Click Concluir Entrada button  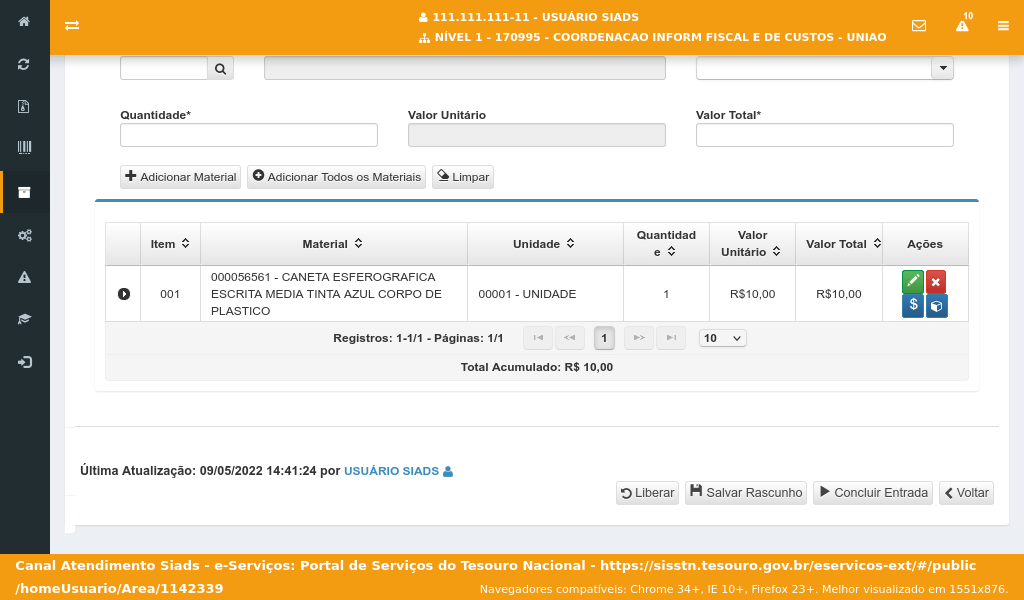click(873, 493)
